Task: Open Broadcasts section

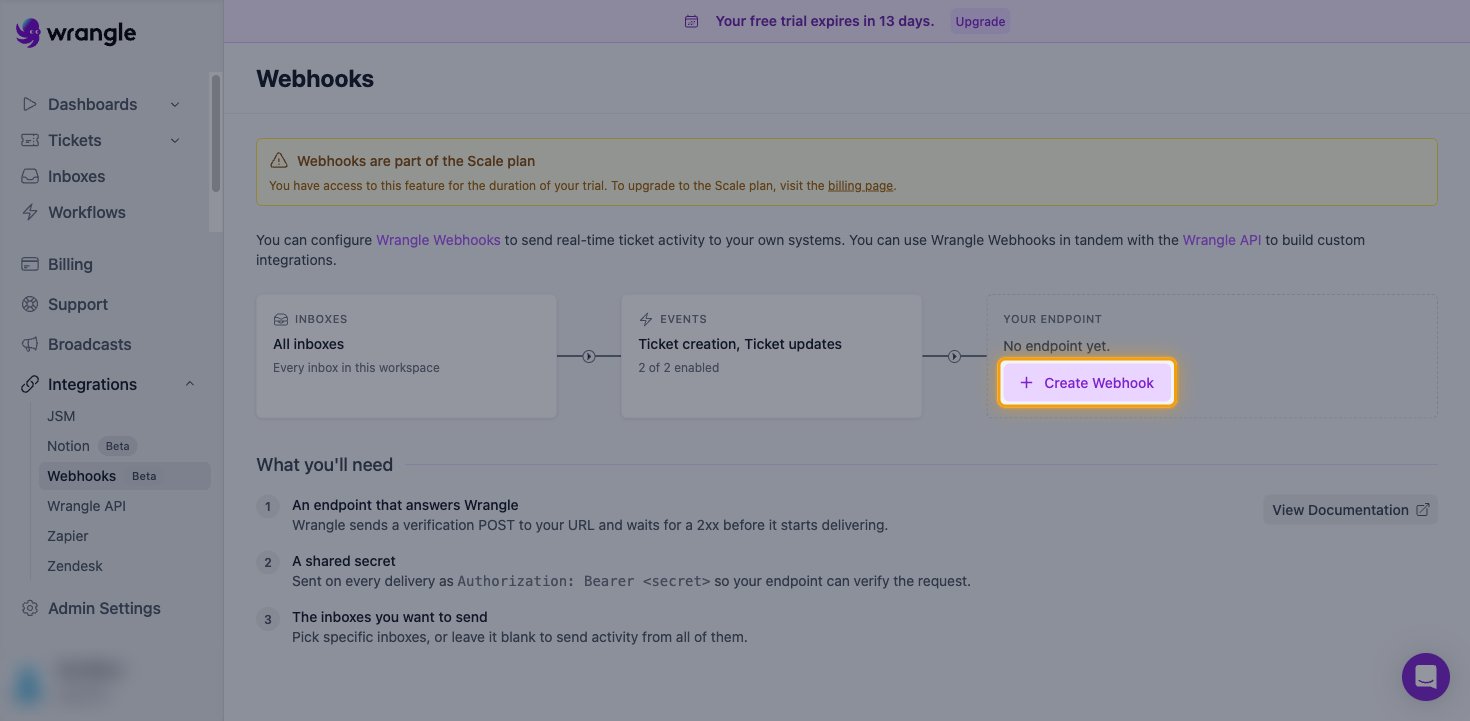Action: [x=90, y=344]
